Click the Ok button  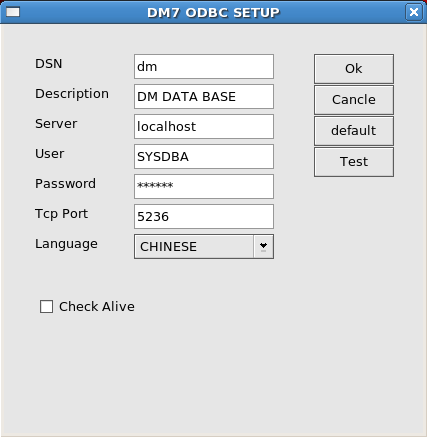(x=354, y=69)
